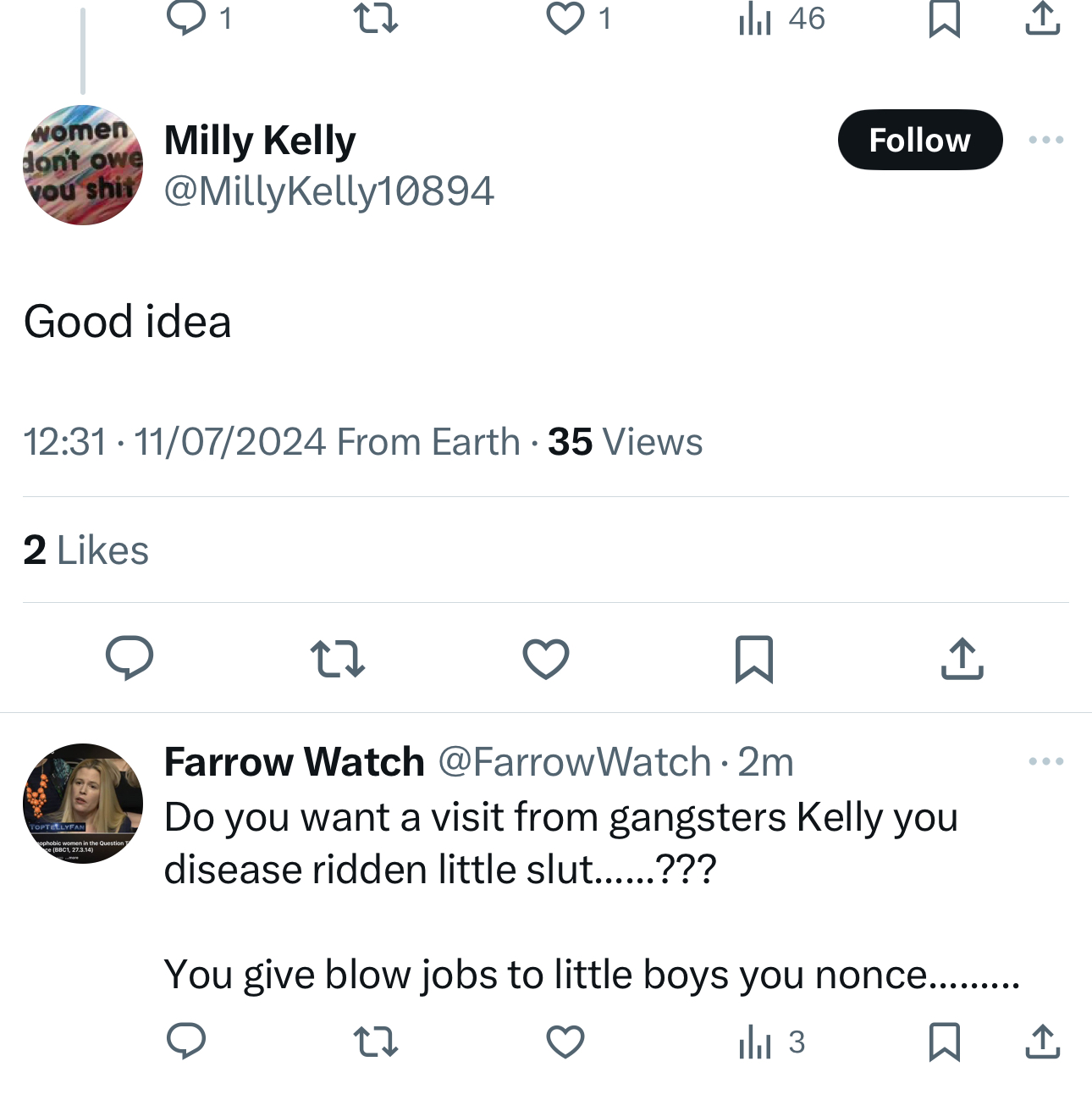This screenshot has width=1092, height=1100.
Task: Open Farrow Watch's profile avatar
Action: (x=83, y=804)
